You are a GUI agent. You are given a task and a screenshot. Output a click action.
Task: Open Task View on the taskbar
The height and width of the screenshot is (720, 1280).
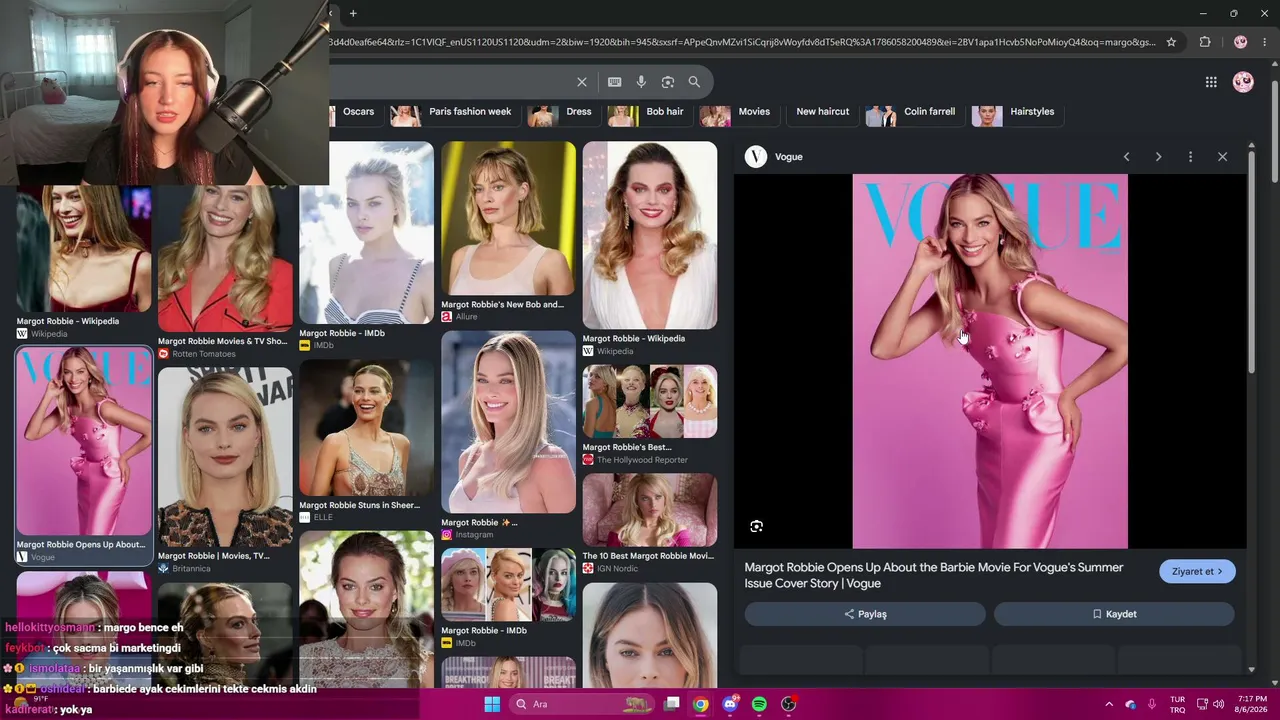(x=672, y=704)
